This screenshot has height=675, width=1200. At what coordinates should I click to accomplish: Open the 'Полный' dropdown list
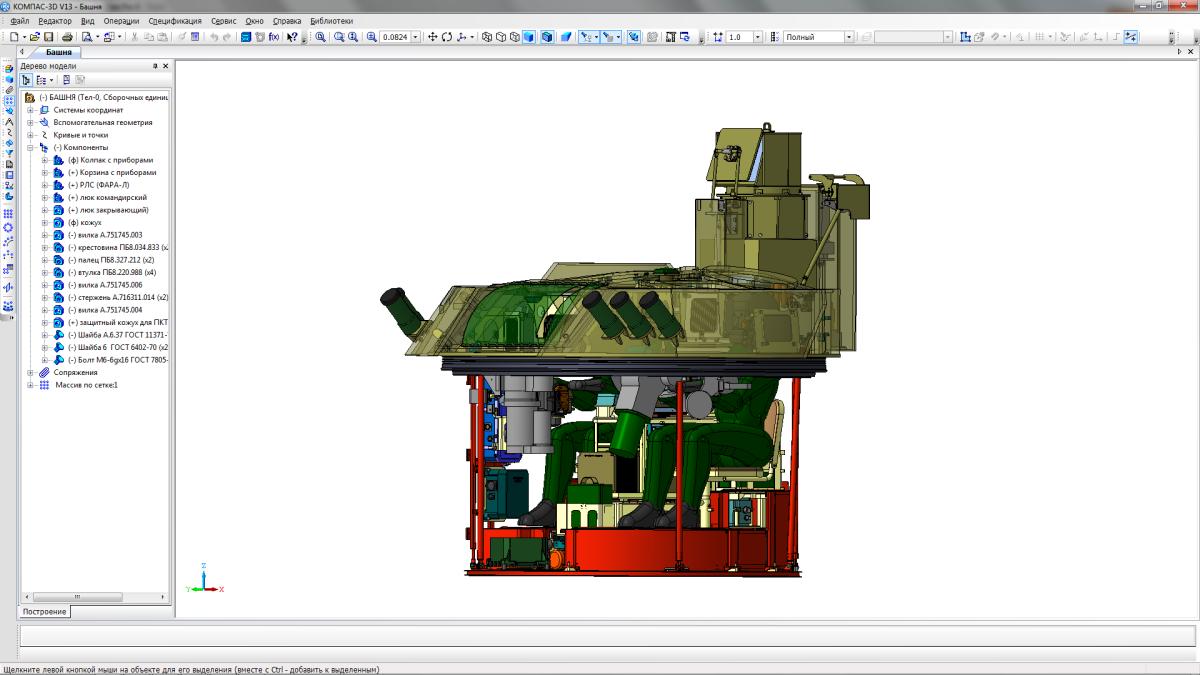point(849,37)
